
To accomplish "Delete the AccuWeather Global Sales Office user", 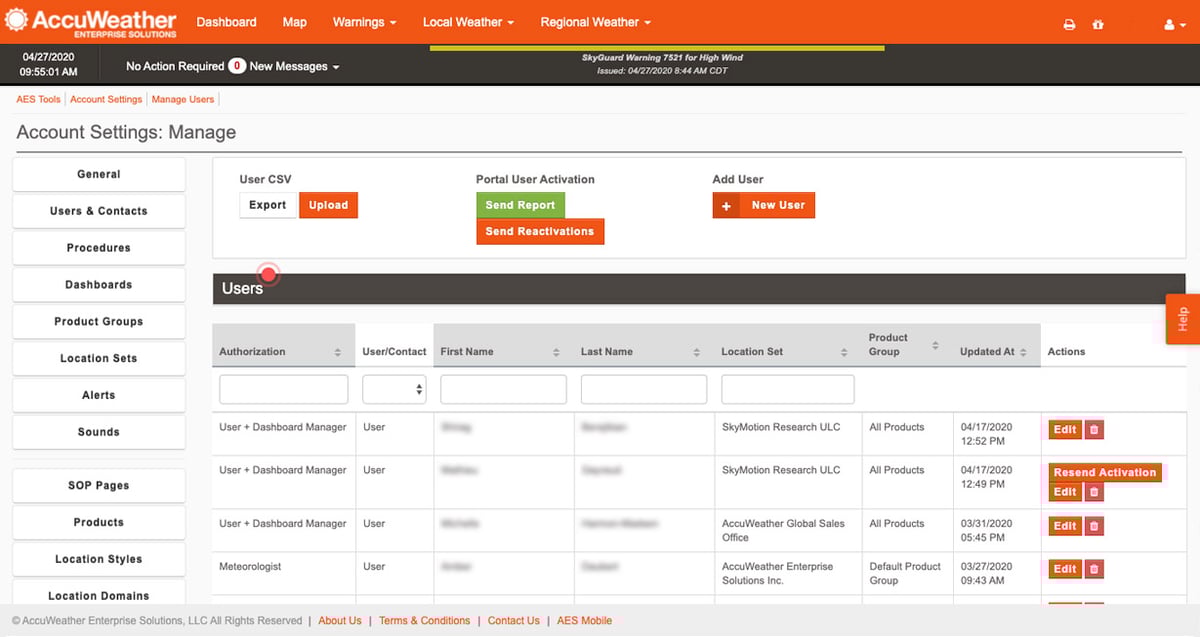I will click(x=1094, y=526).
